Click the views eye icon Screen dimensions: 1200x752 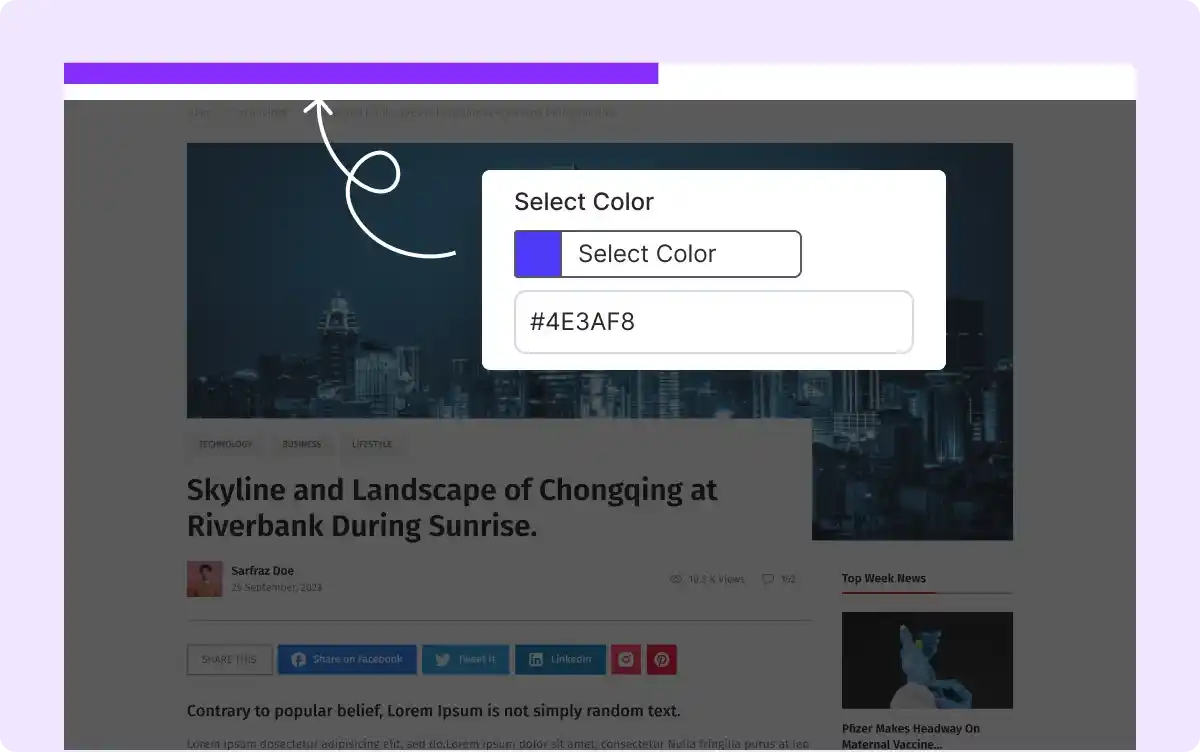(676, 579)
